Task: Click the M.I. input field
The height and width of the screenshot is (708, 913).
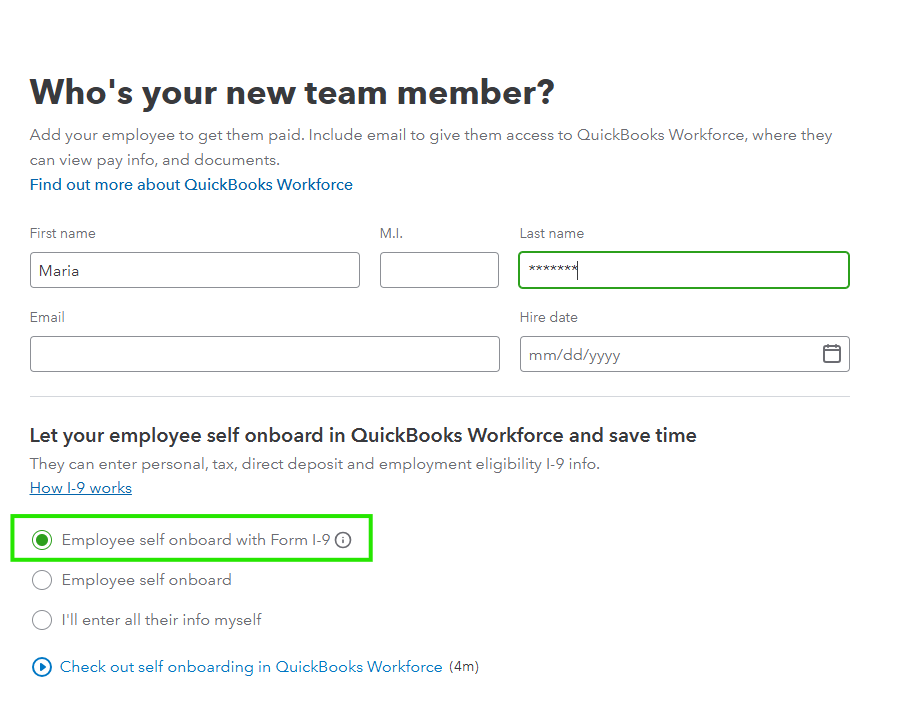Action: pos(439,270)
